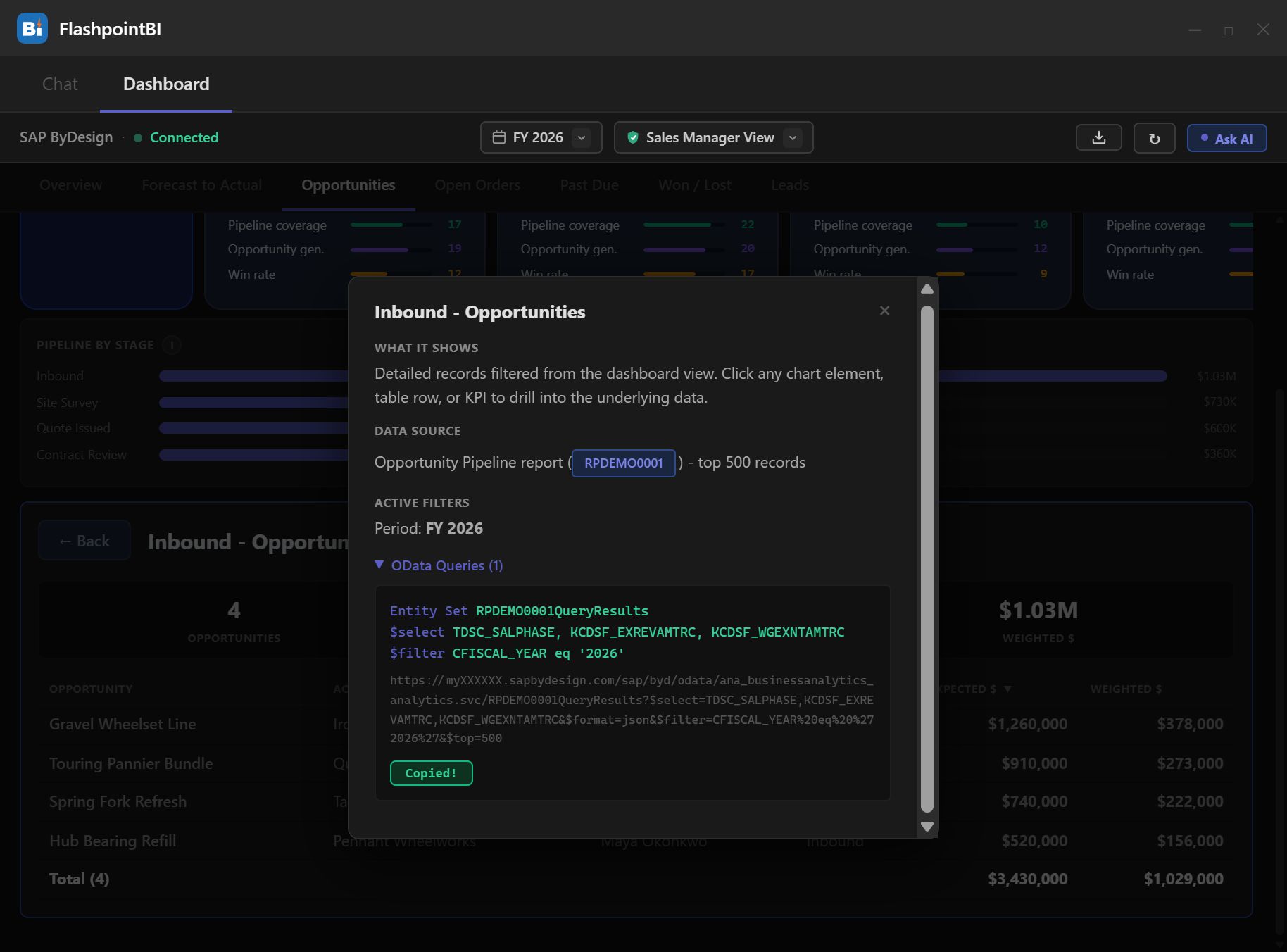The width and height of the screenshot is (1287, 952).
Task: Open the Won / Lost tab
Action: (695, 185)
